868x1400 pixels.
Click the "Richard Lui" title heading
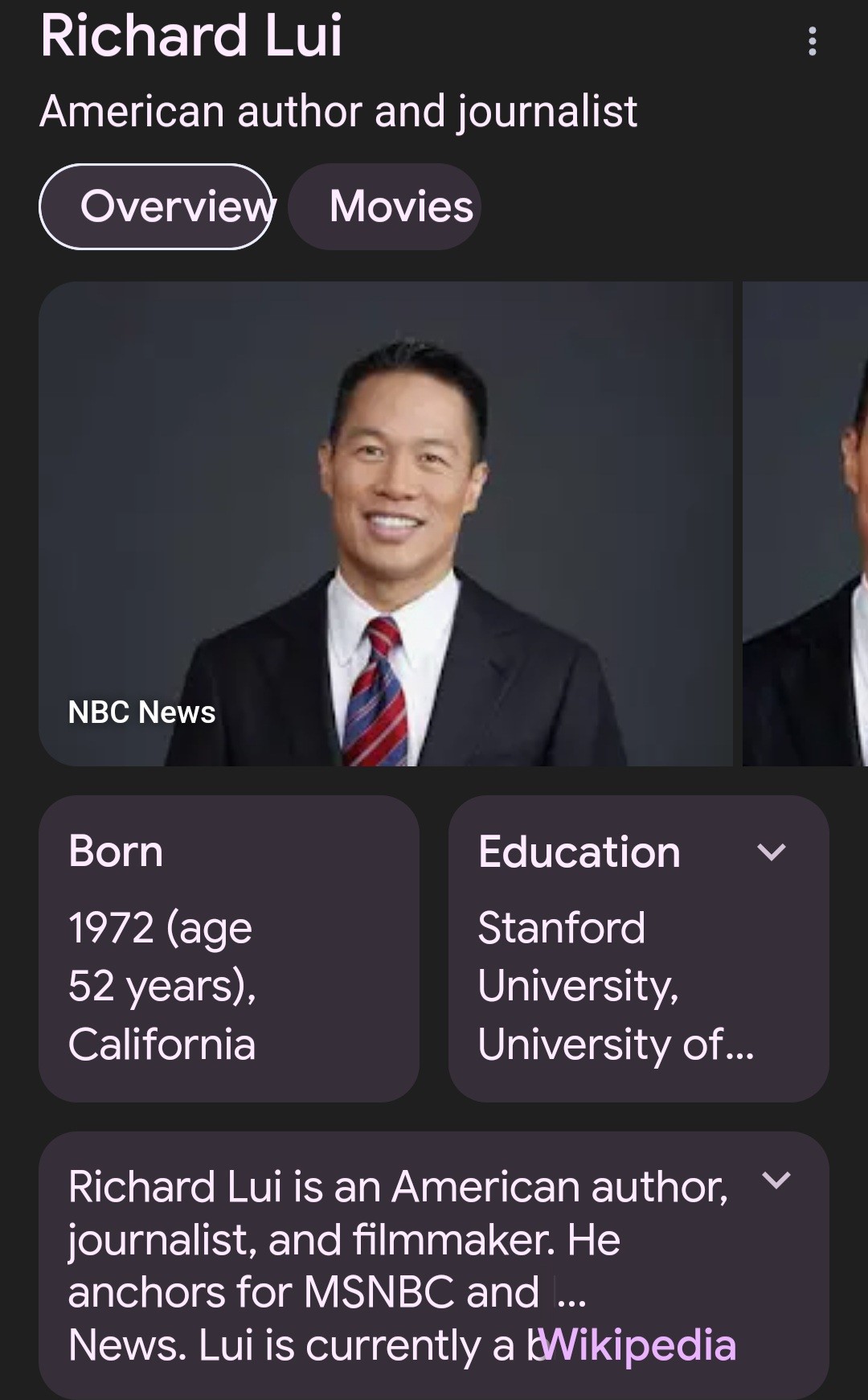point(191,36)
